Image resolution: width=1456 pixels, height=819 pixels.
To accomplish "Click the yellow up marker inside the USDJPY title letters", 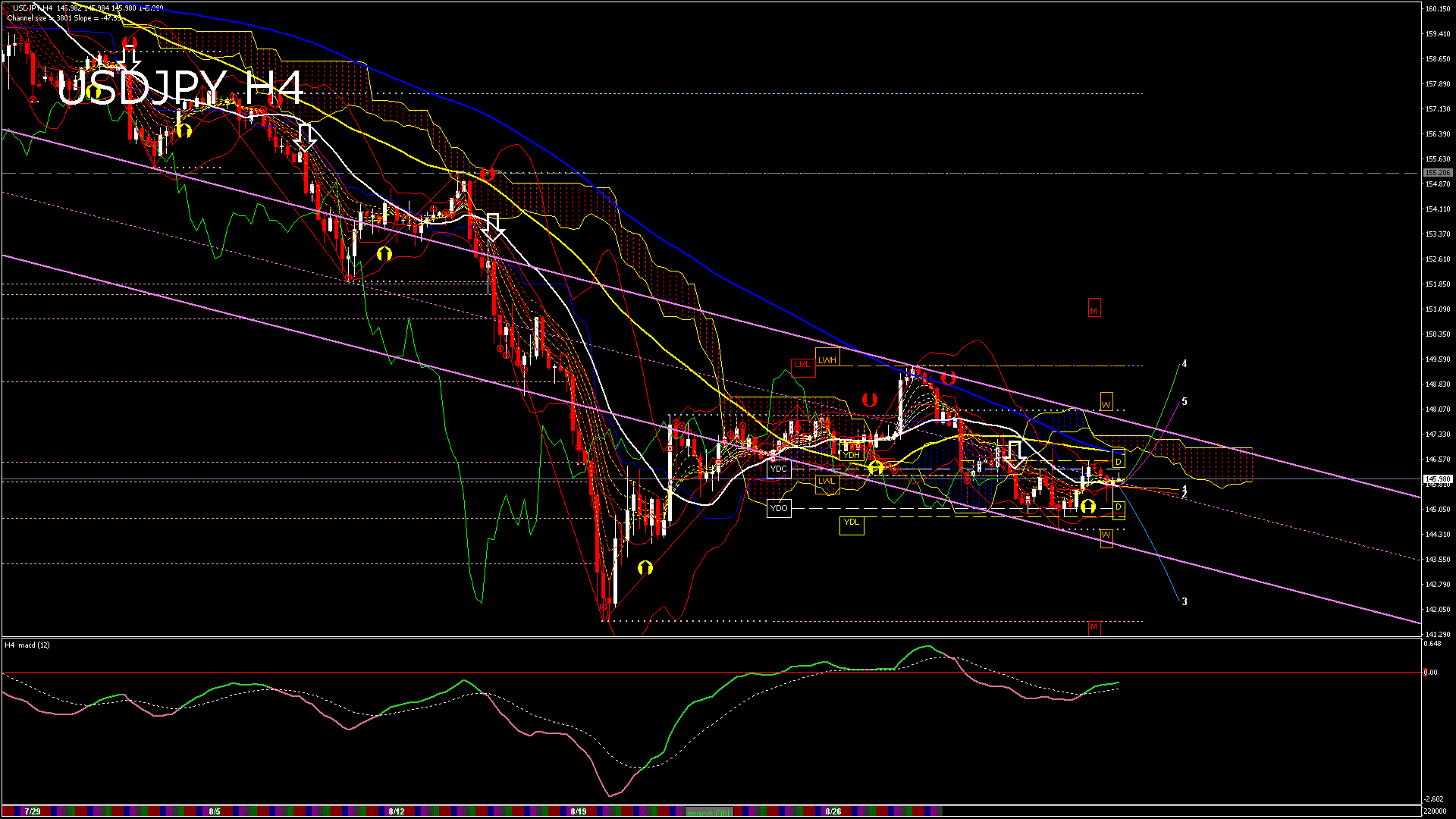I will pyautogui.click(x=93, y=93).
